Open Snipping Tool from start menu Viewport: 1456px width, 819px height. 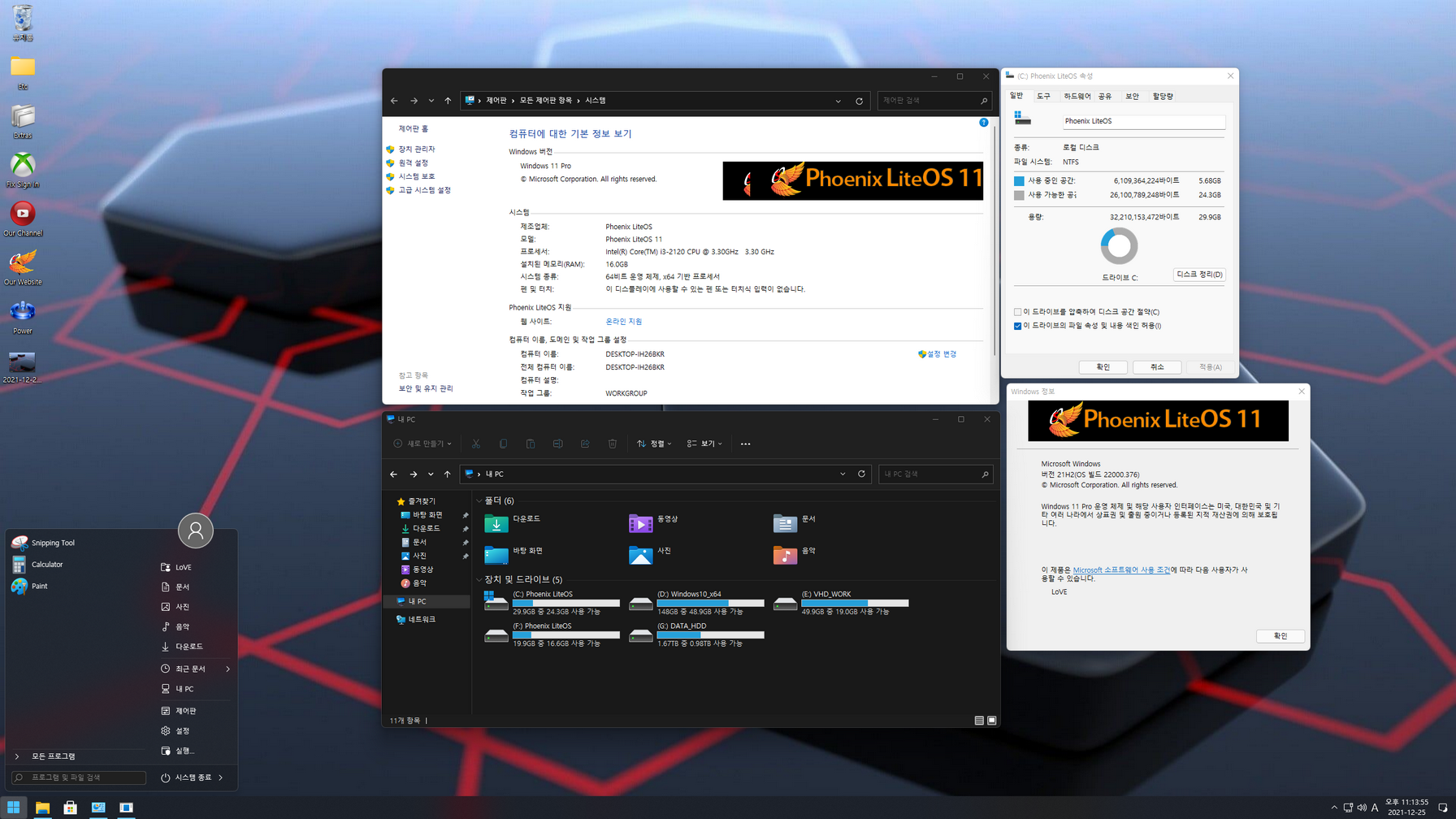click(44, 543)
